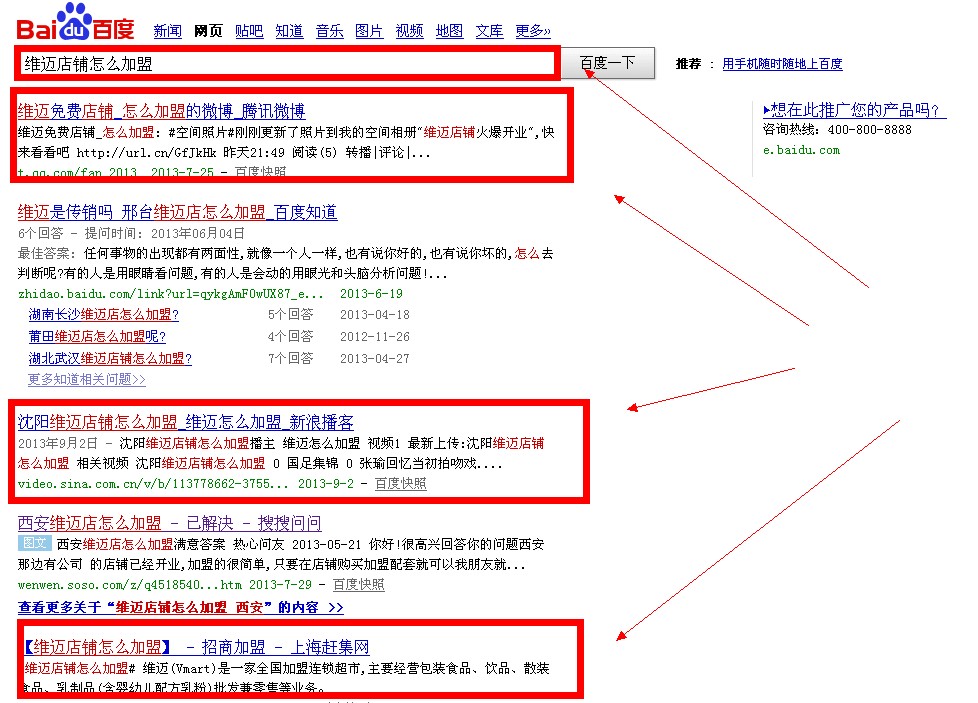Open 维迈是传销吗 百度知道 result title
Viewport: 978px width, 703px height.
(177, 213)
